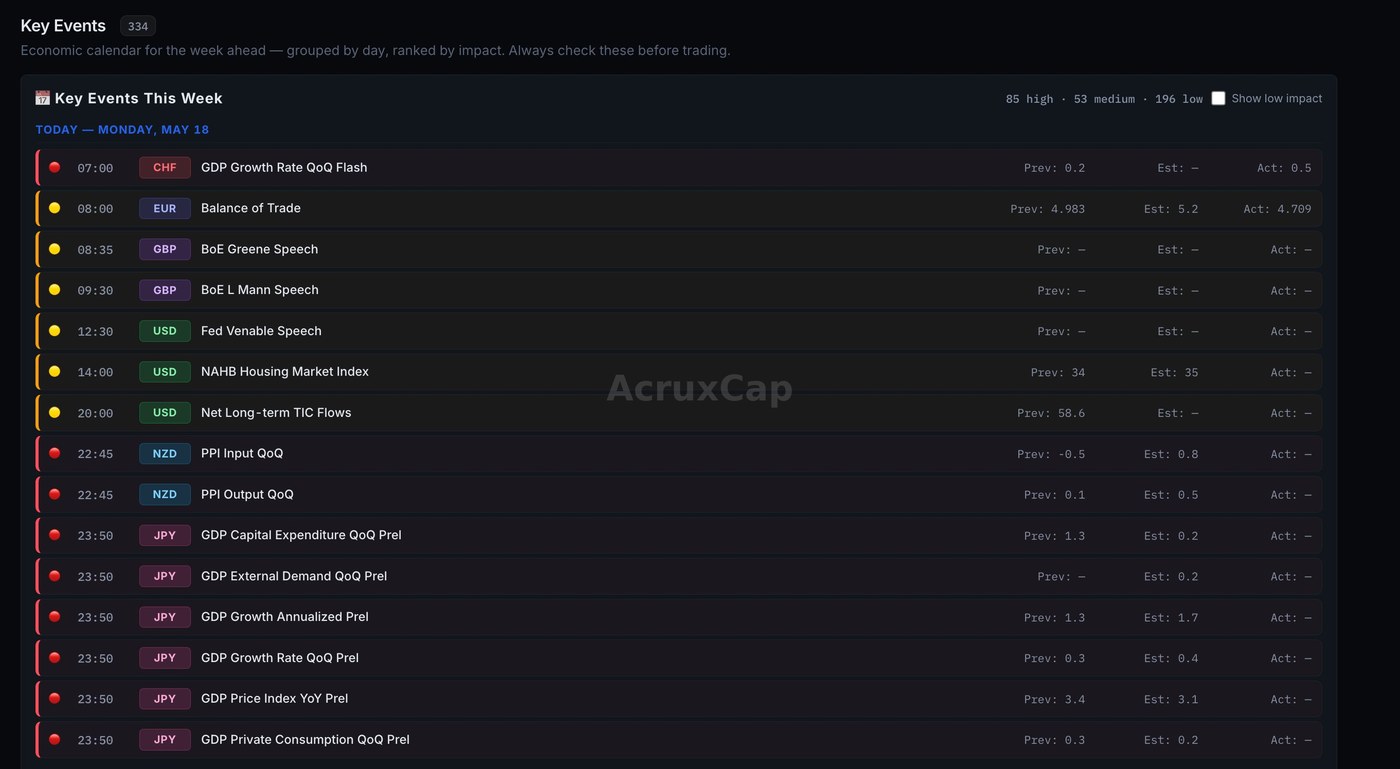Click the USD badge on Net Long-term TIC Flows
The image size is (1400, 769).
[165, 412]
